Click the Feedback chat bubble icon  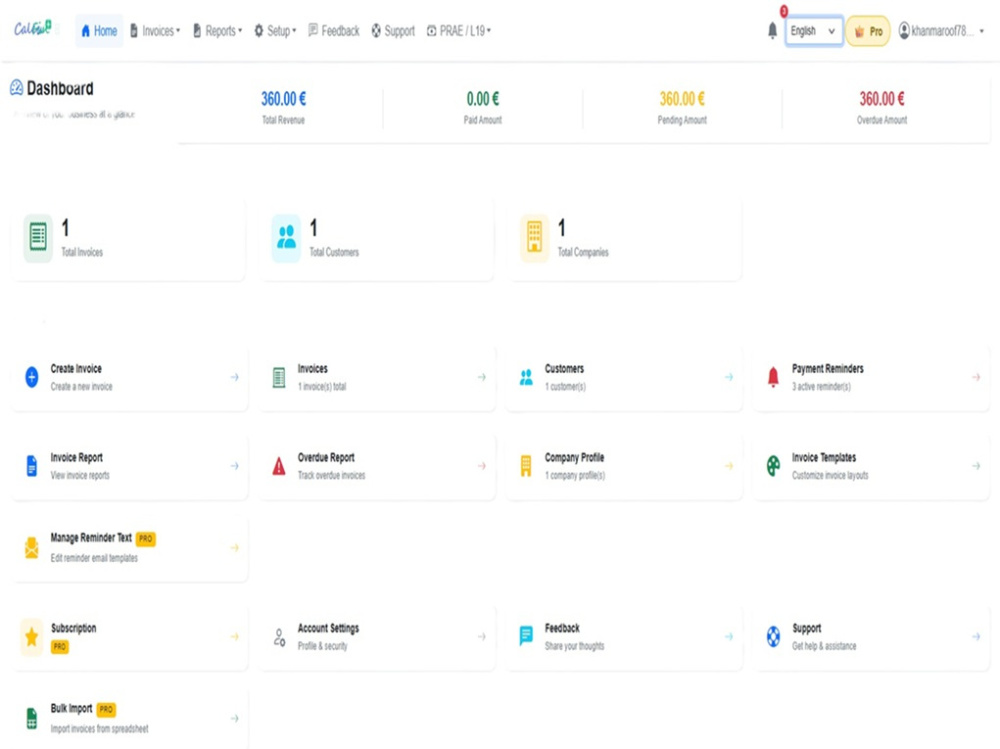click(526, 636)
